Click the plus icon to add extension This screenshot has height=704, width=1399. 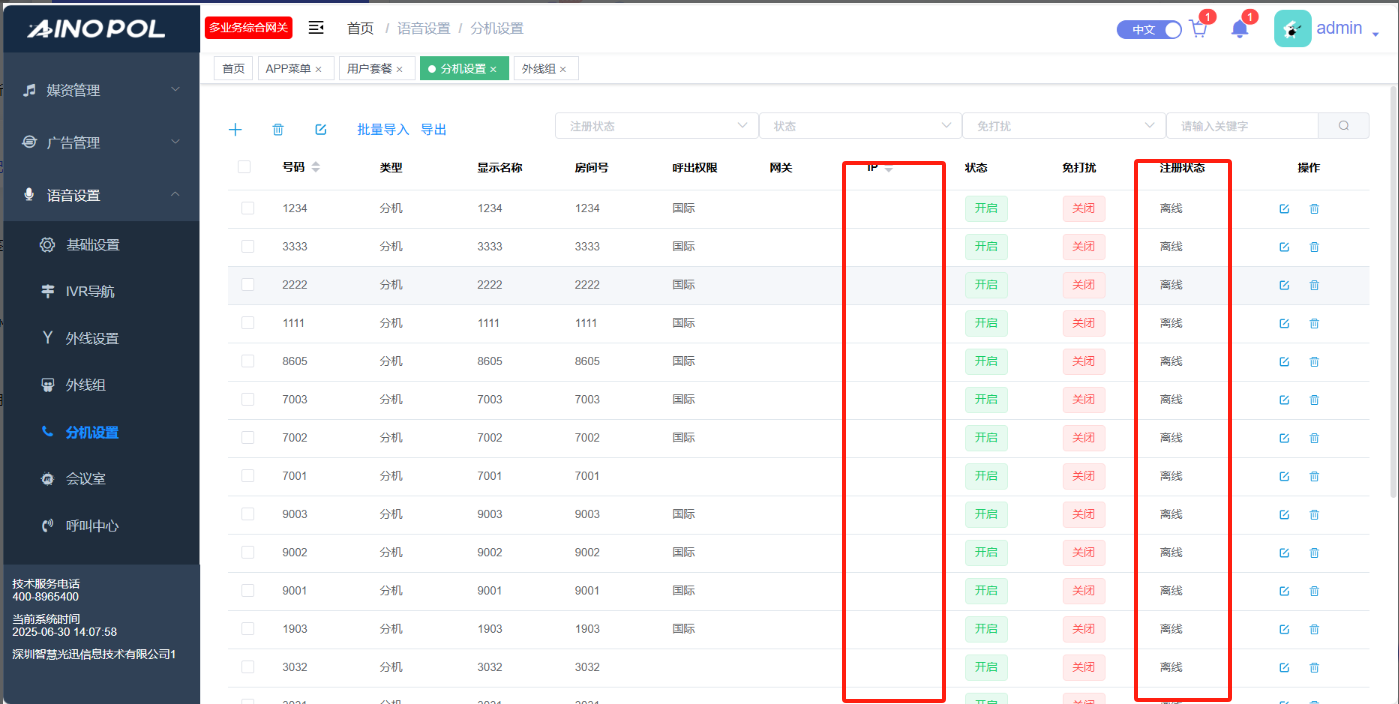(x=236, y=130)
